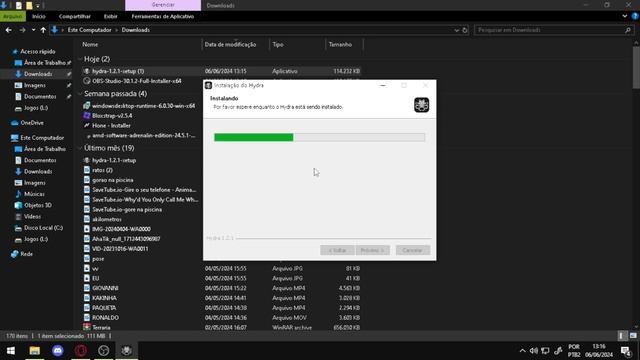Screen dimensions: 640x360
Task: Expand the ribbon chevron
Action: 624,16
